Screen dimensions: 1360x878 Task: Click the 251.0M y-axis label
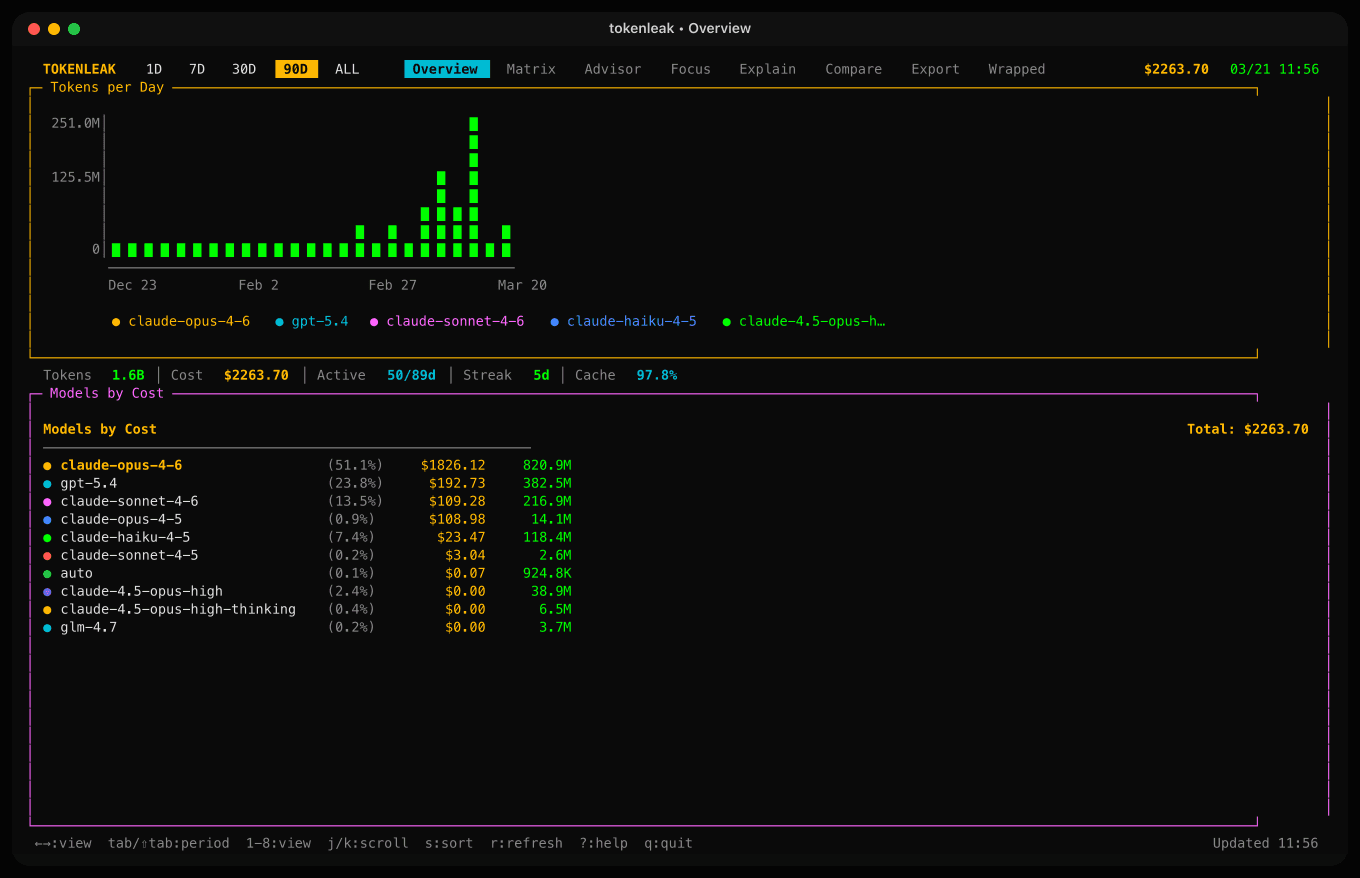76,123
